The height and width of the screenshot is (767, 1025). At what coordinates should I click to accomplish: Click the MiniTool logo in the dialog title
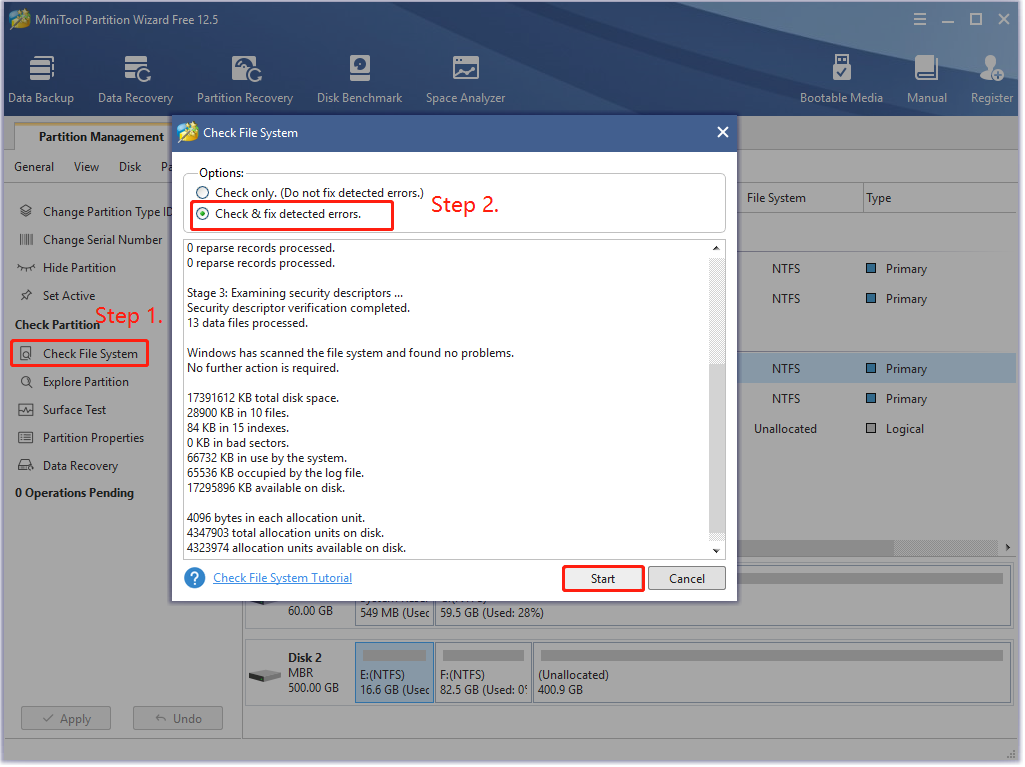click(x=188, y=132)
